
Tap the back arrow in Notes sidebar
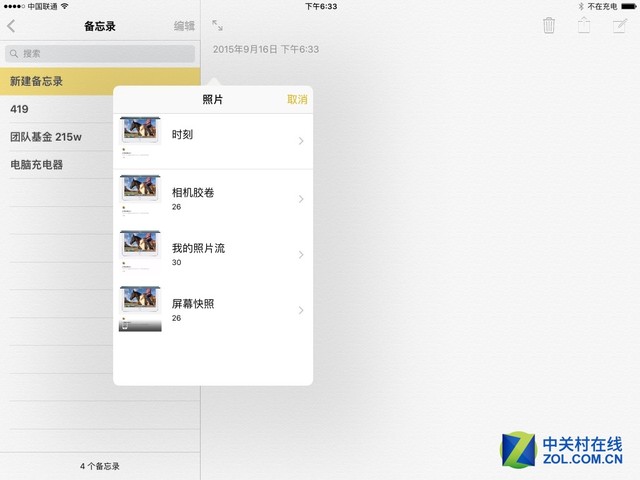(x=11, y=26)
